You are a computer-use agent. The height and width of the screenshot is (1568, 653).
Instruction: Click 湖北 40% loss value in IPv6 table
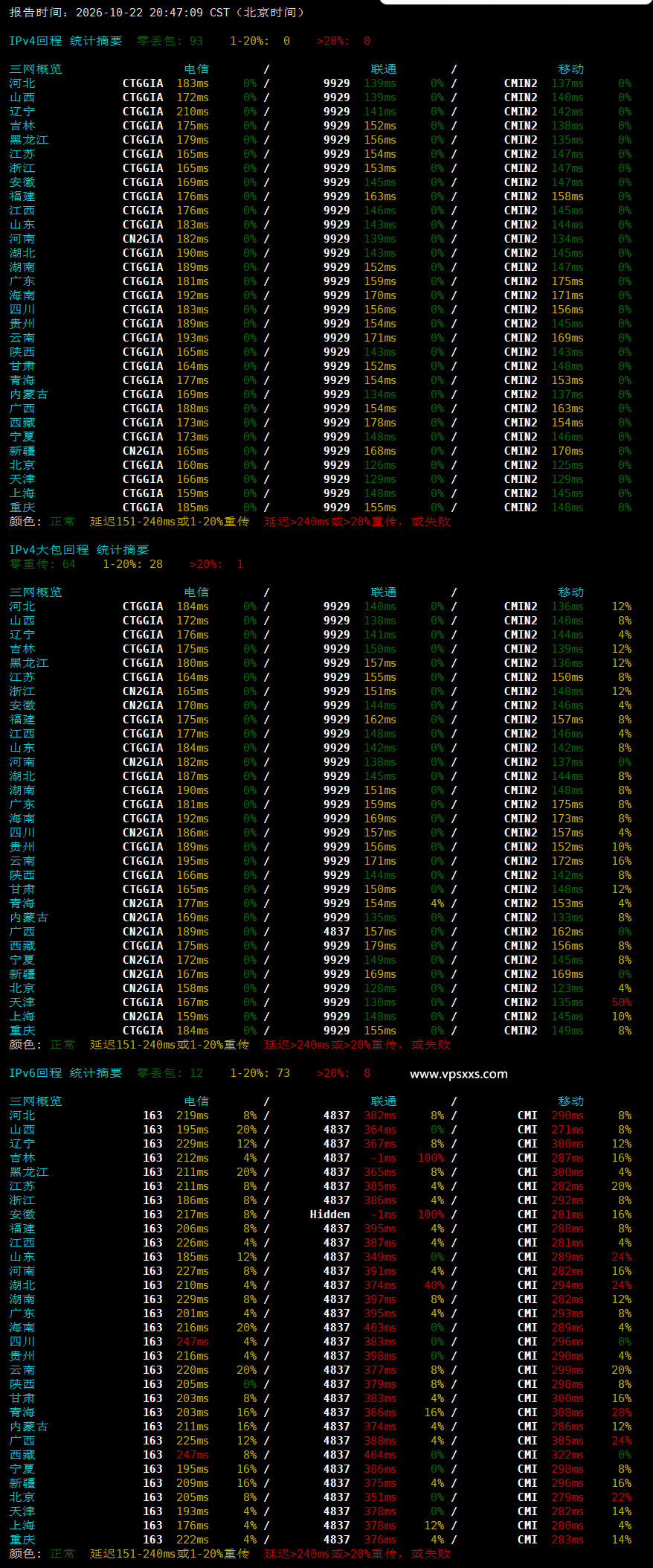pos(434,1285)
